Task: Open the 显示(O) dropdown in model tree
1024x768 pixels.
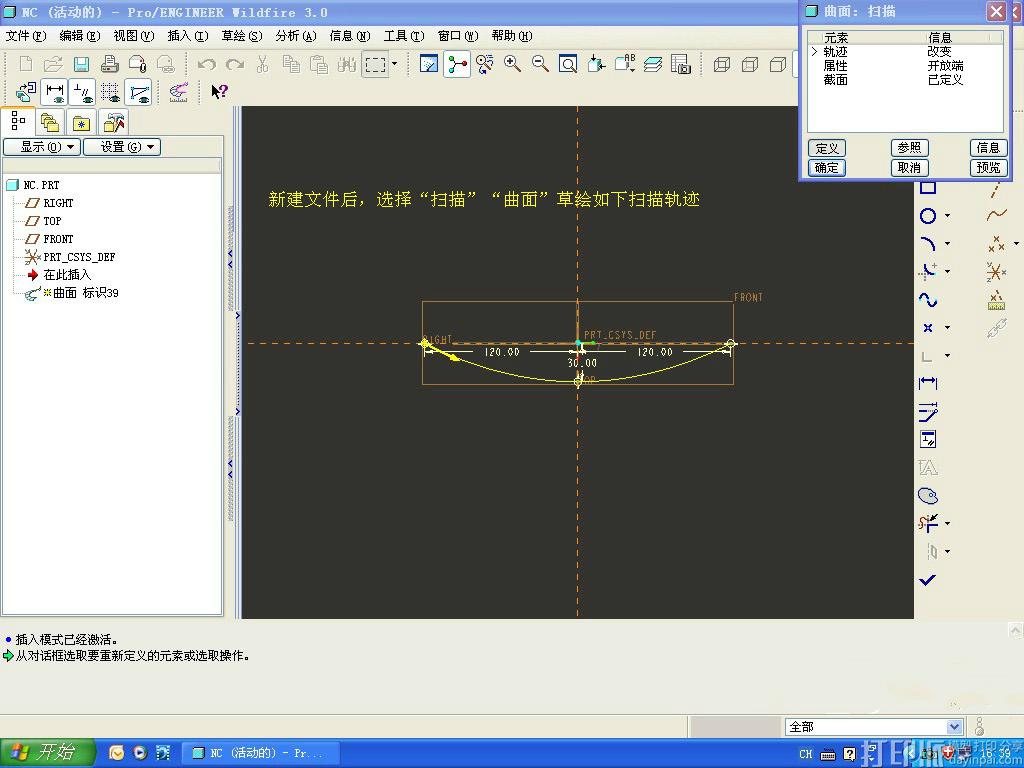Action: click(42, 147)
